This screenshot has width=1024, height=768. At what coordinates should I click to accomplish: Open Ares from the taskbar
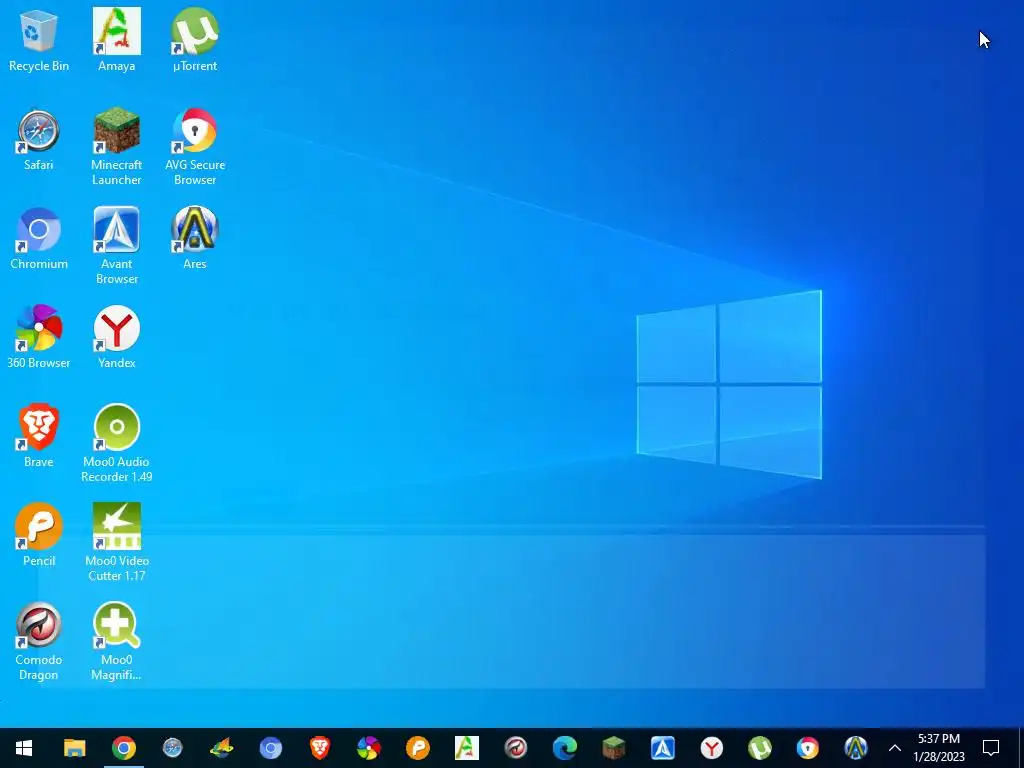pos(856,748)
